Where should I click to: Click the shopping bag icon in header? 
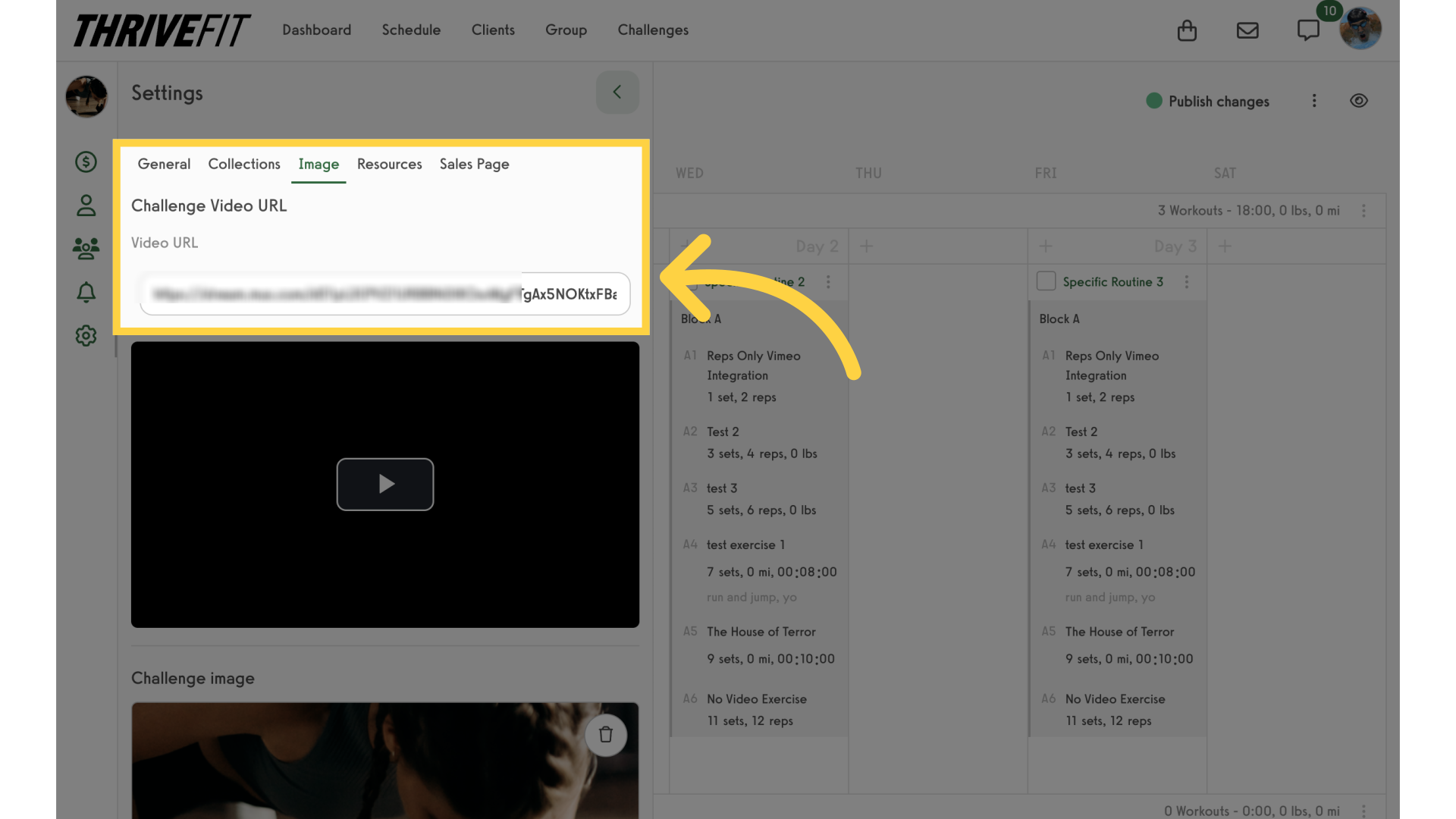(x=1187, y=29)
